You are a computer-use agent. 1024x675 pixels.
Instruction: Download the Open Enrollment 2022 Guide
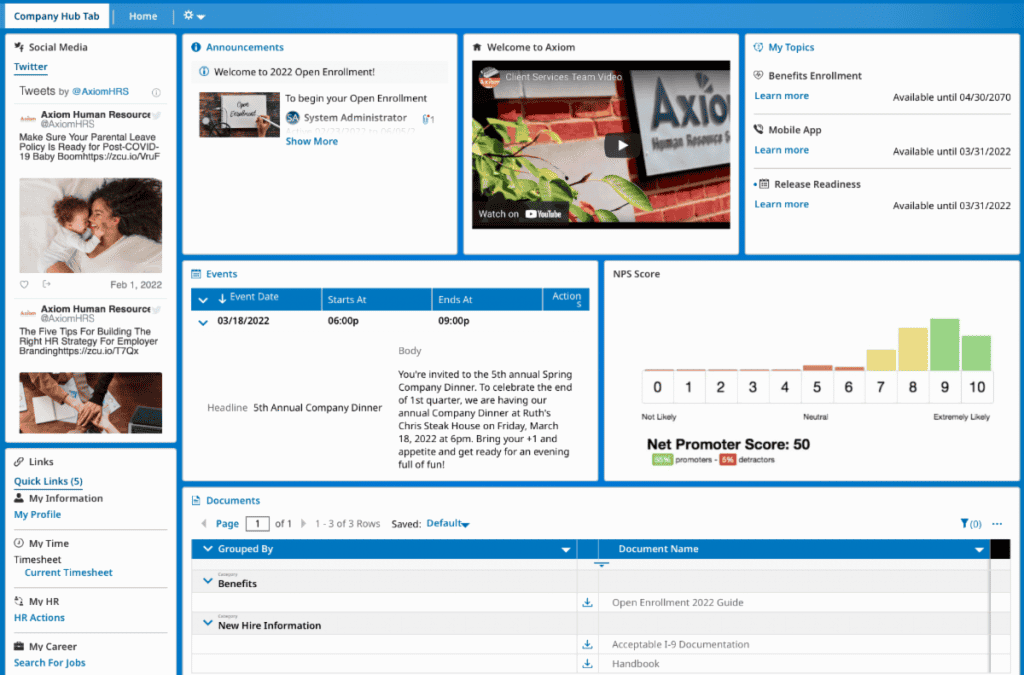point(586,603)
